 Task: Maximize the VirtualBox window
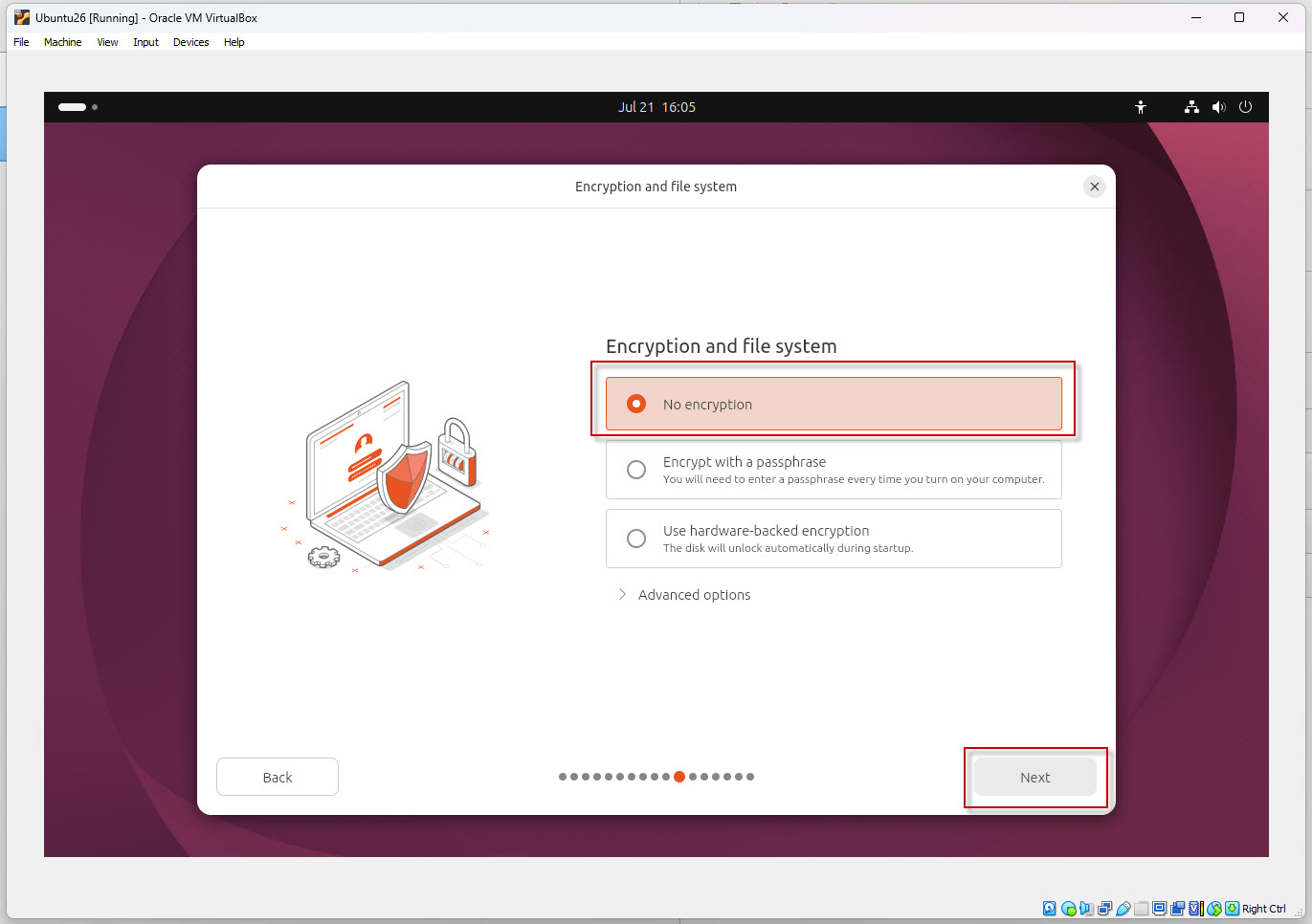point(1239,17)
